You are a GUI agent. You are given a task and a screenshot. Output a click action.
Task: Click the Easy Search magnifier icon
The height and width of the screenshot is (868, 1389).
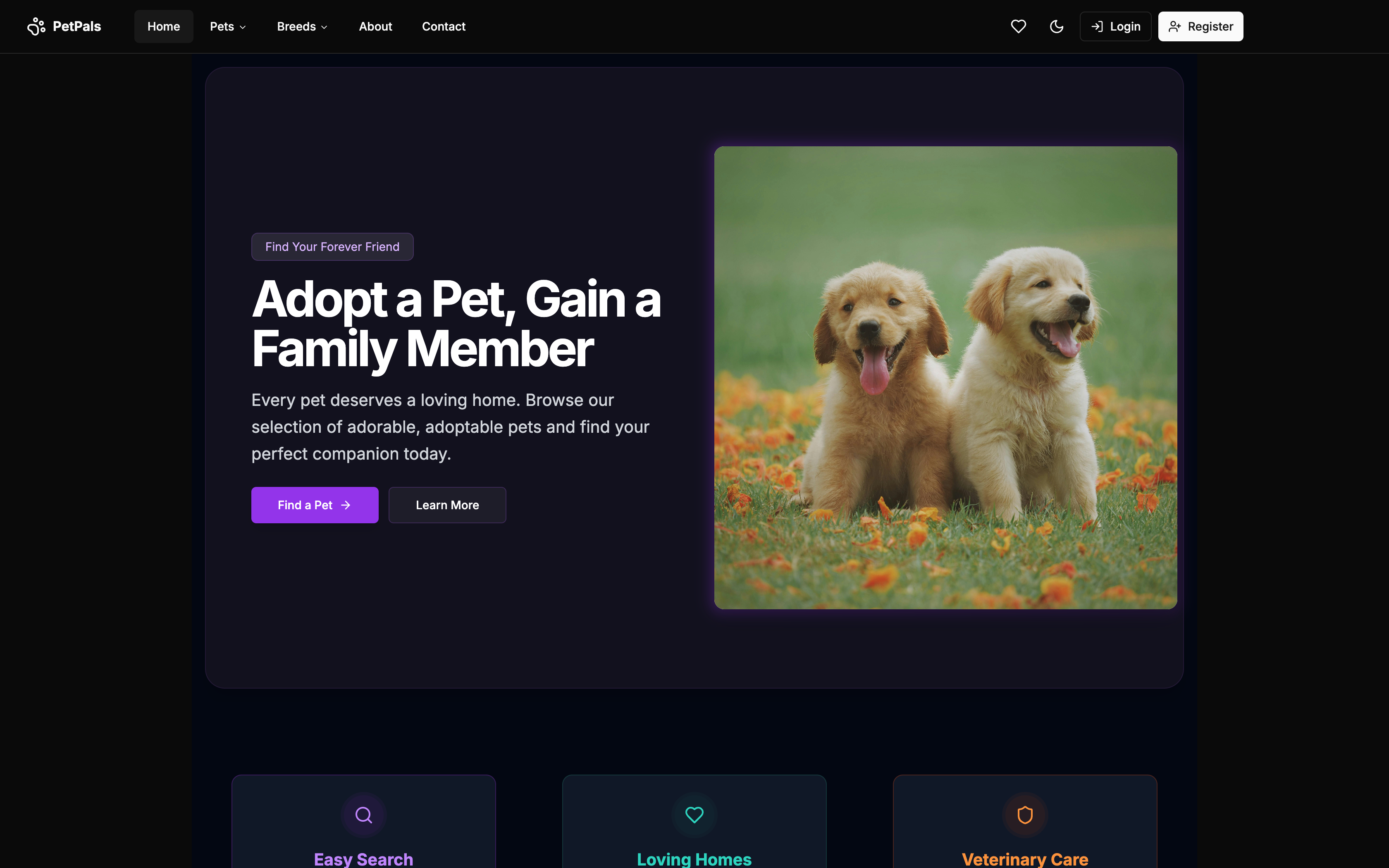[363, 815]
